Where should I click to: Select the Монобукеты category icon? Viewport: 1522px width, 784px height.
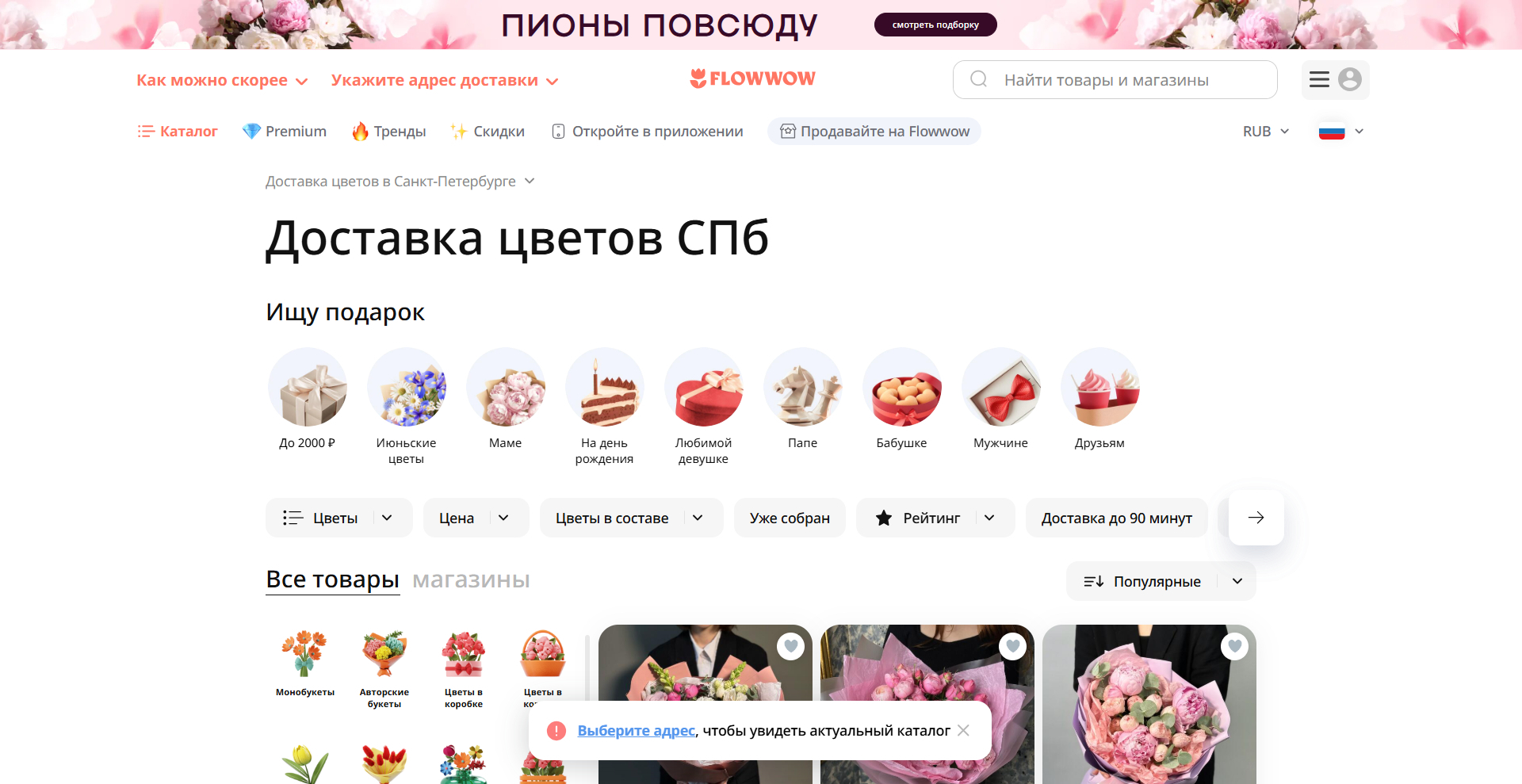(x=305, y=654)
